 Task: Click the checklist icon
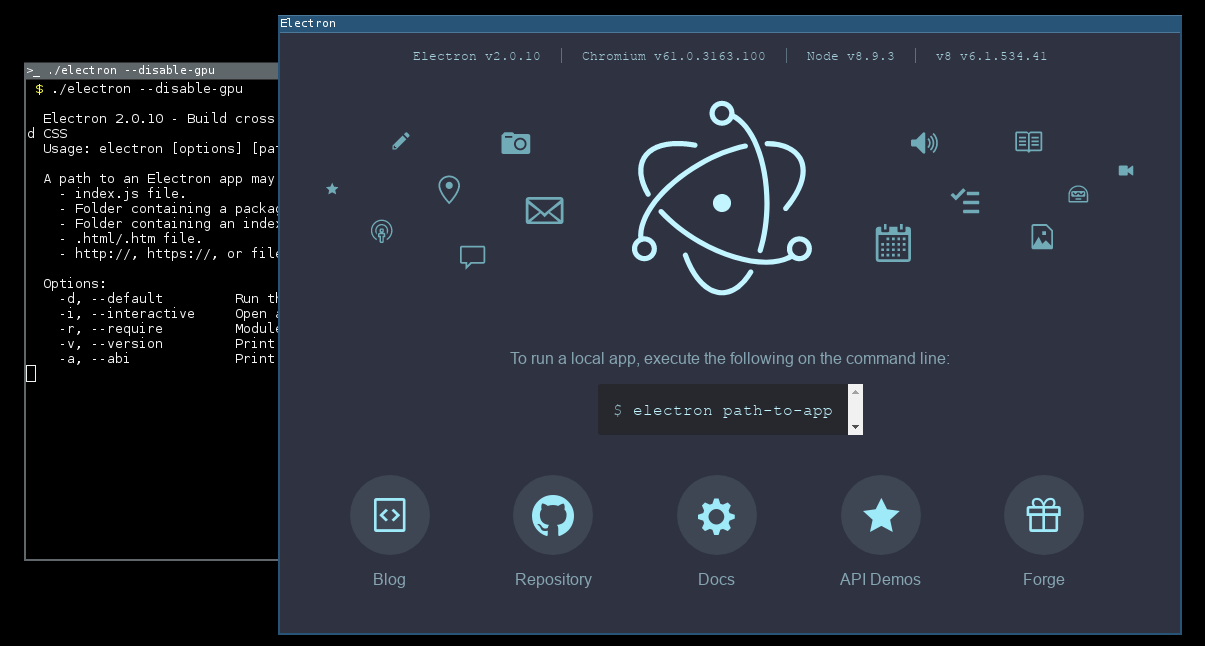965,202
